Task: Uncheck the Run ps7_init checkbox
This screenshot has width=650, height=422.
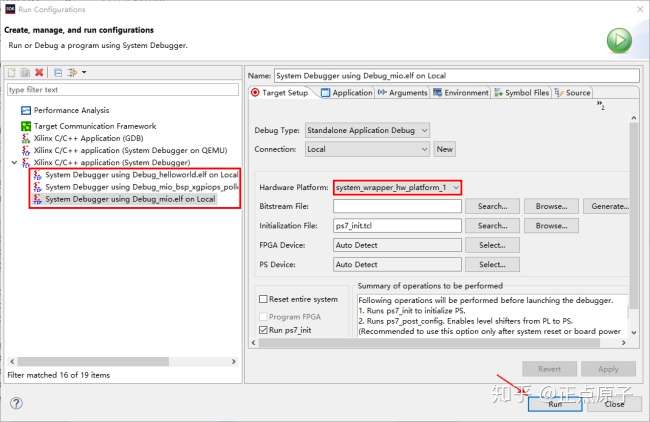Action: tap(263, 329)
